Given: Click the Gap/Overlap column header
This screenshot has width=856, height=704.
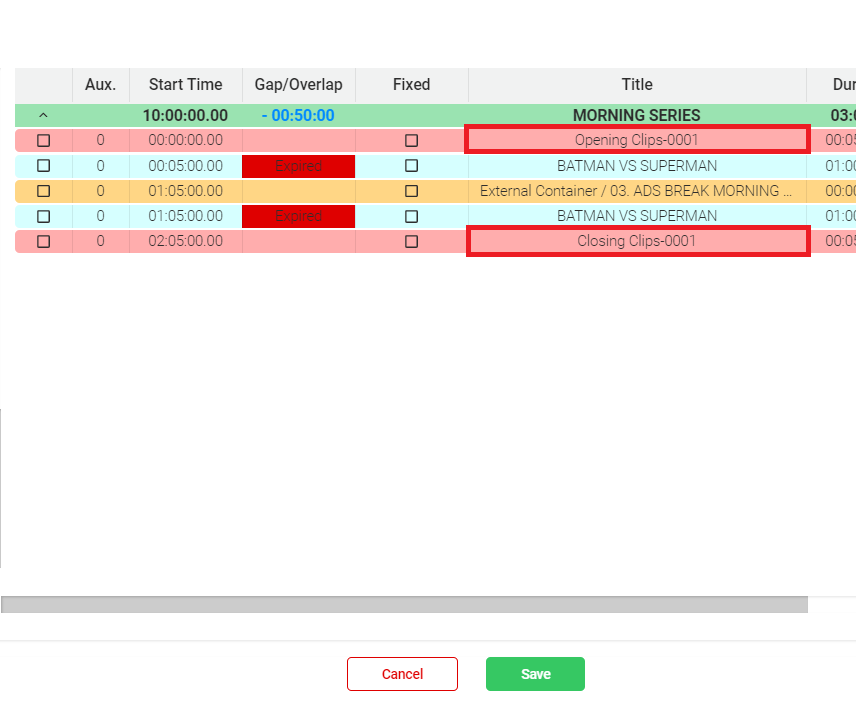Looking at the screenshot, I should click(x=298, y=85).
